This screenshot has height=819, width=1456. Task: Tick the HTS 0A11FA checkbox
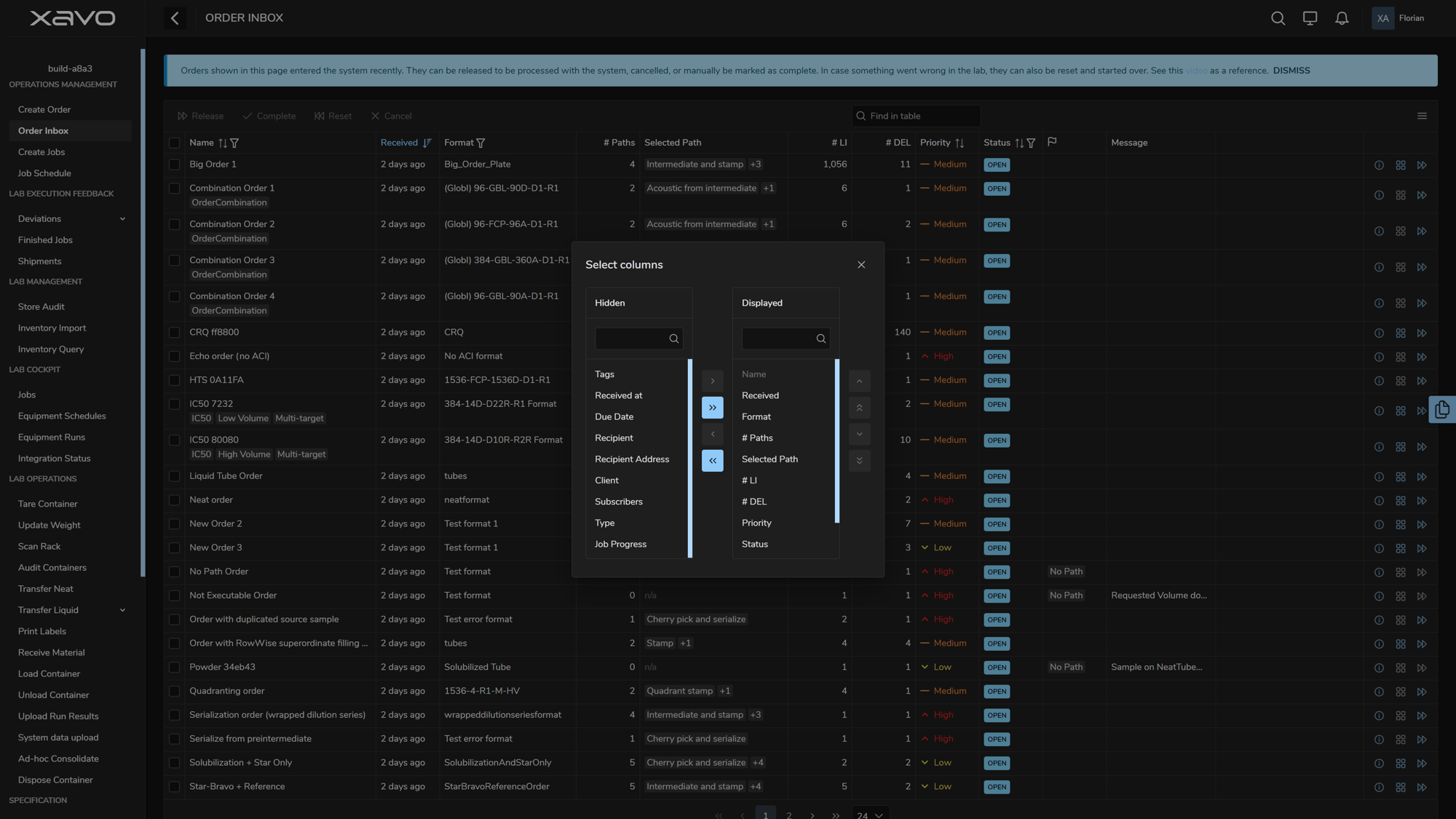click(175, 381)
